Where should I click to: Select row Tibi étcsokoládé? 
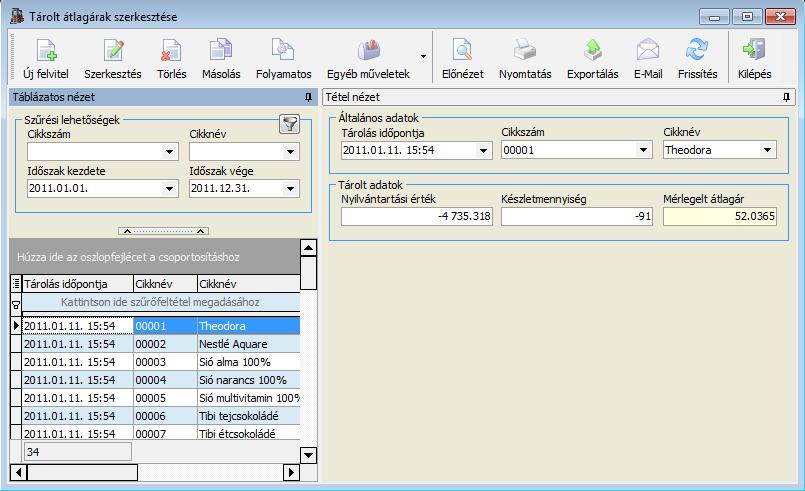coord(161,433)
